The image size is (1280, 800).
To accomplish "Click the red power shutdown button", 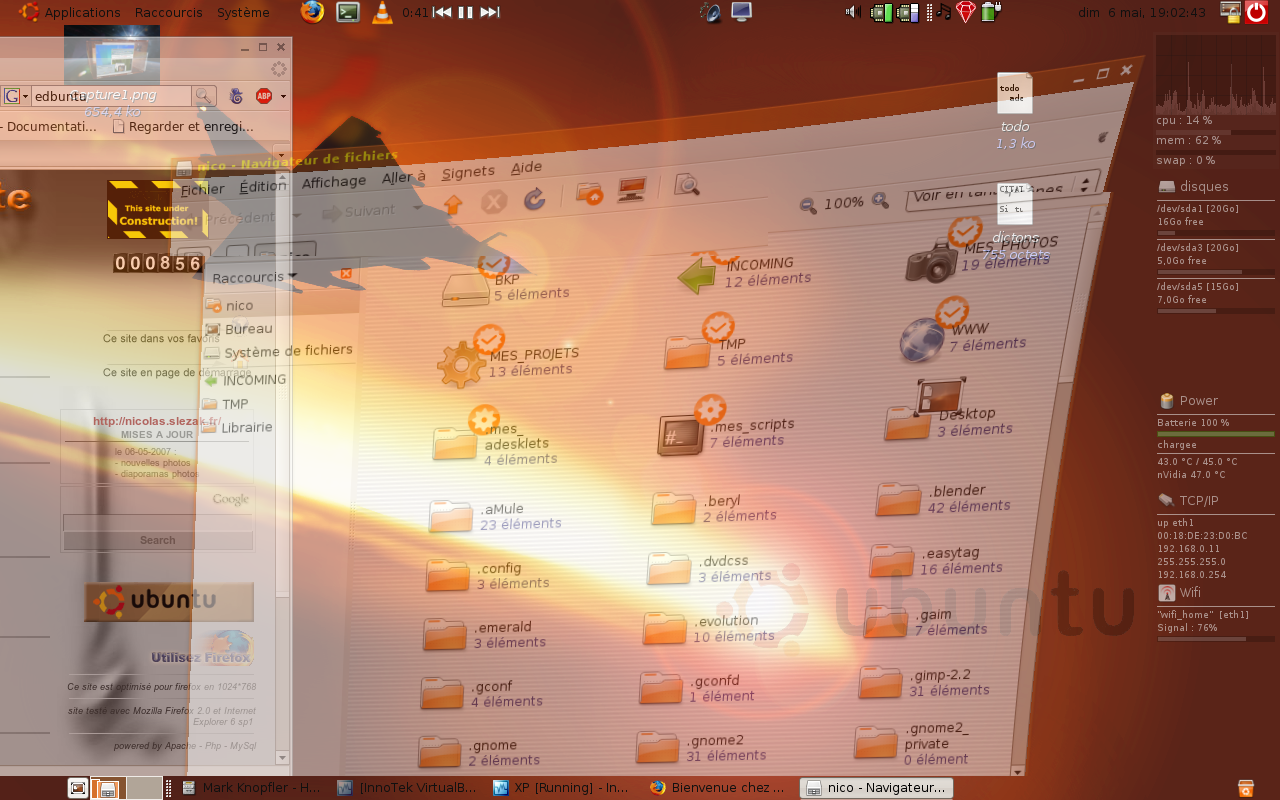I will (1256, 12).
